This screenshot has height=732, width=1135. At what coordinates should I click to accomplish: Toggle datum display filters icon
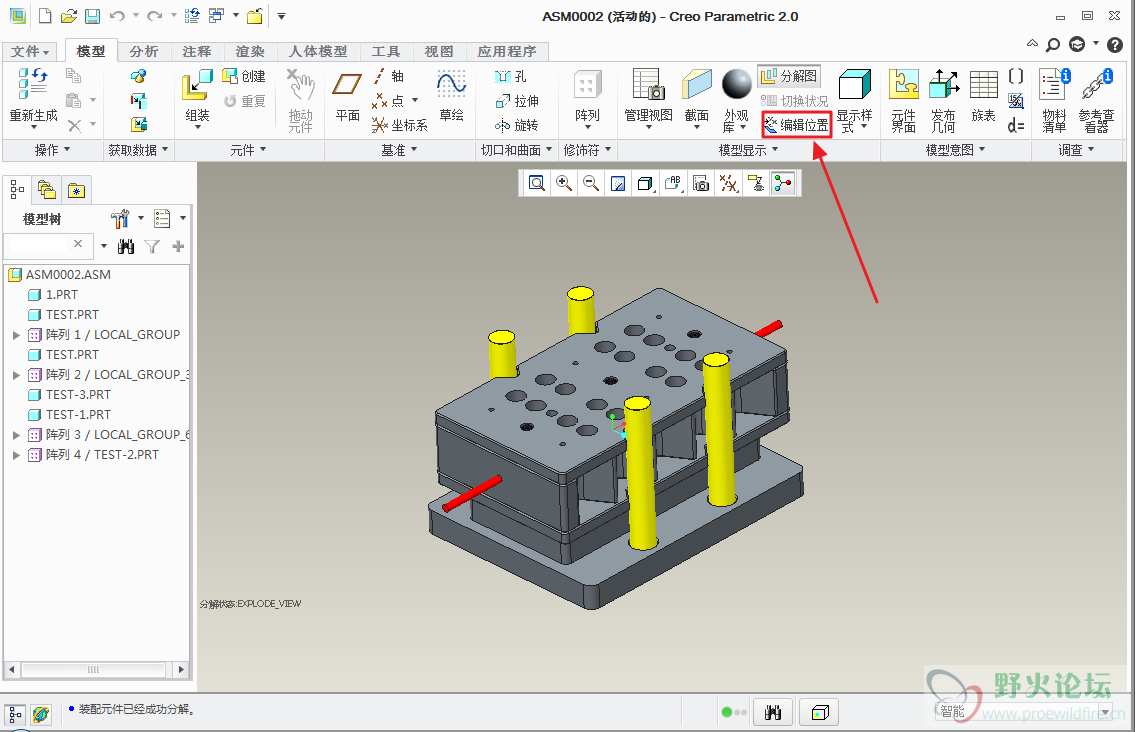pyautogui.click(x=729, y=183)
